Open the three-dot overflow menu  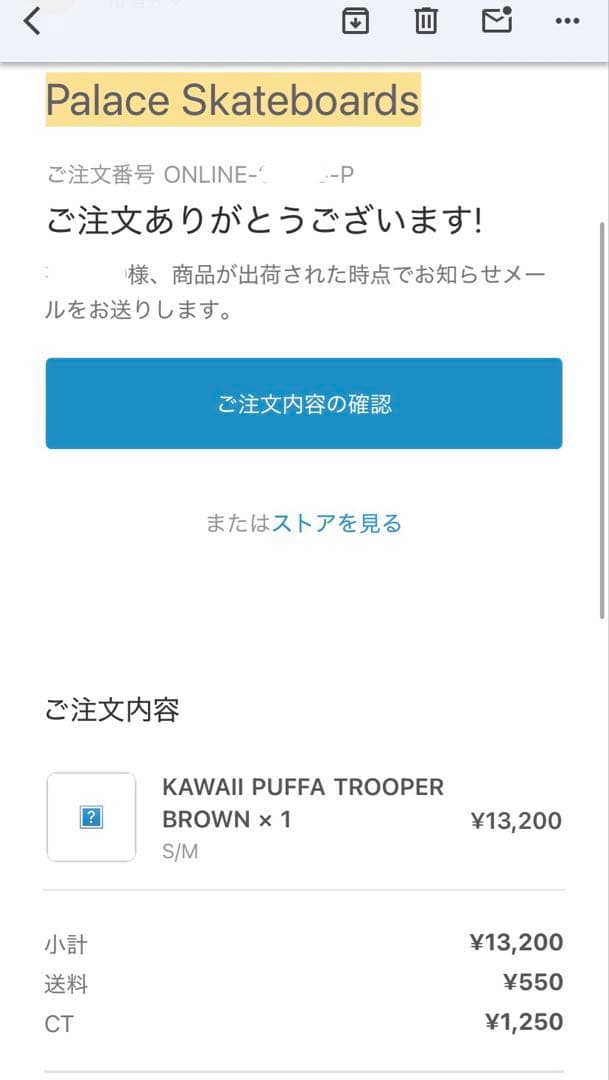(x=566, y=21)
